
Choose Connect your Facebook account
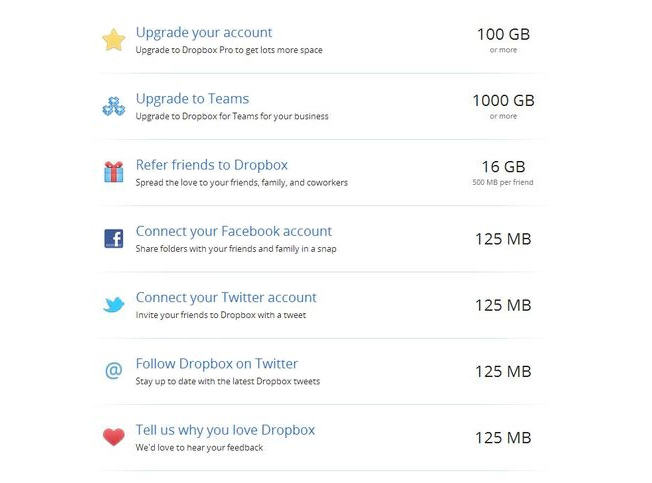click(x=234, y=232)
